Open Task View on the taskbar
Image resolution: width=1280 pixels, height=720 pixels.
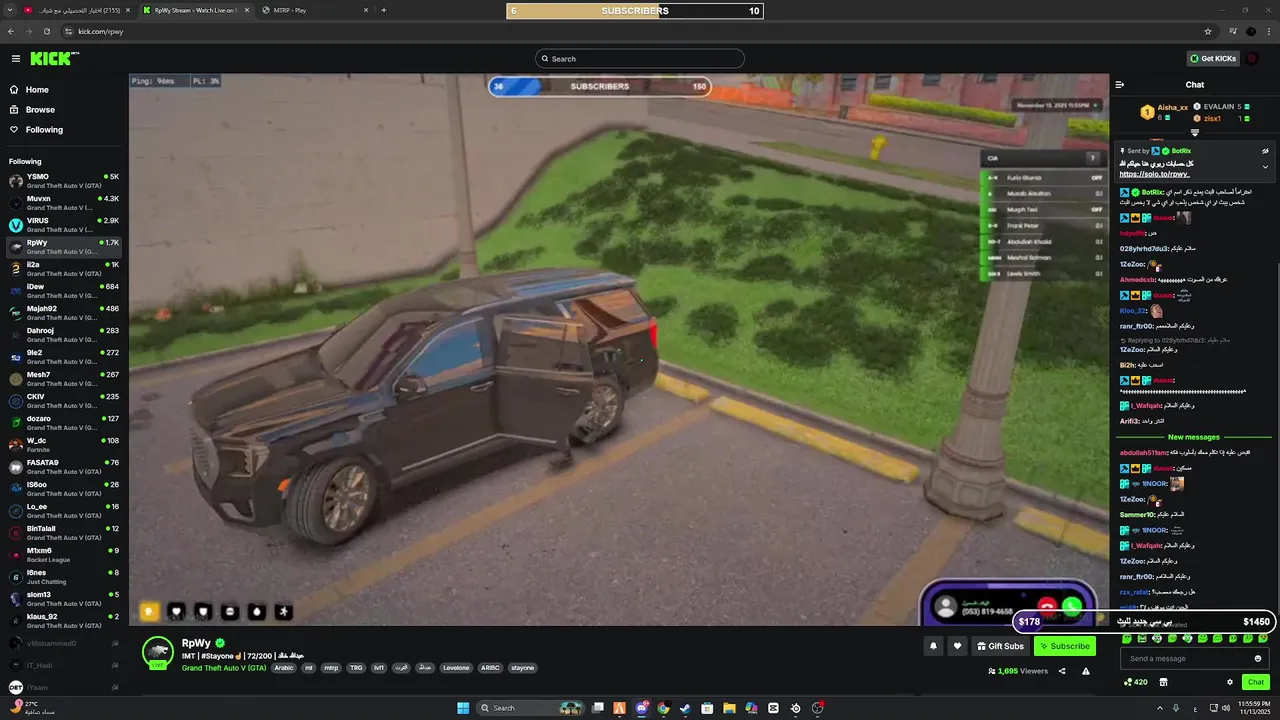coord(598,708)
